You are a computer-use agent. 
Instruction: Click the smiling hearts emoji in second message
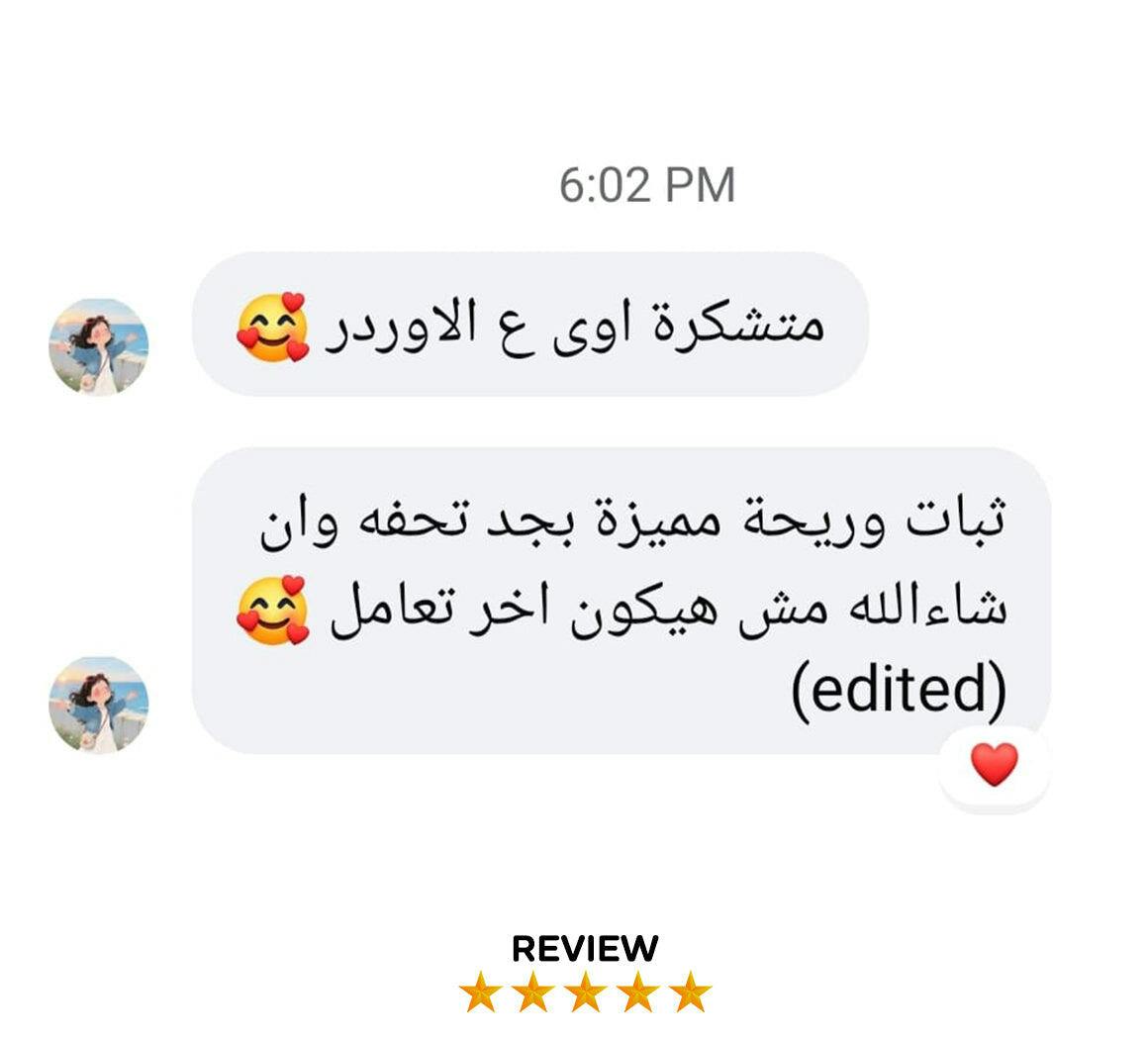coord(272,611)
